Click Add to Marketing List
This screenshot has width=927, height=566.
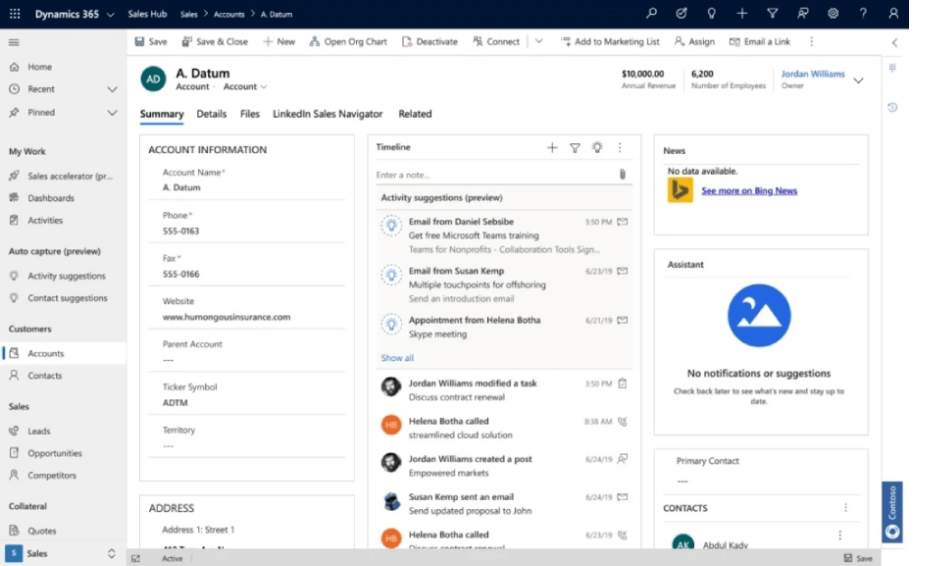[x=610, y=41]
